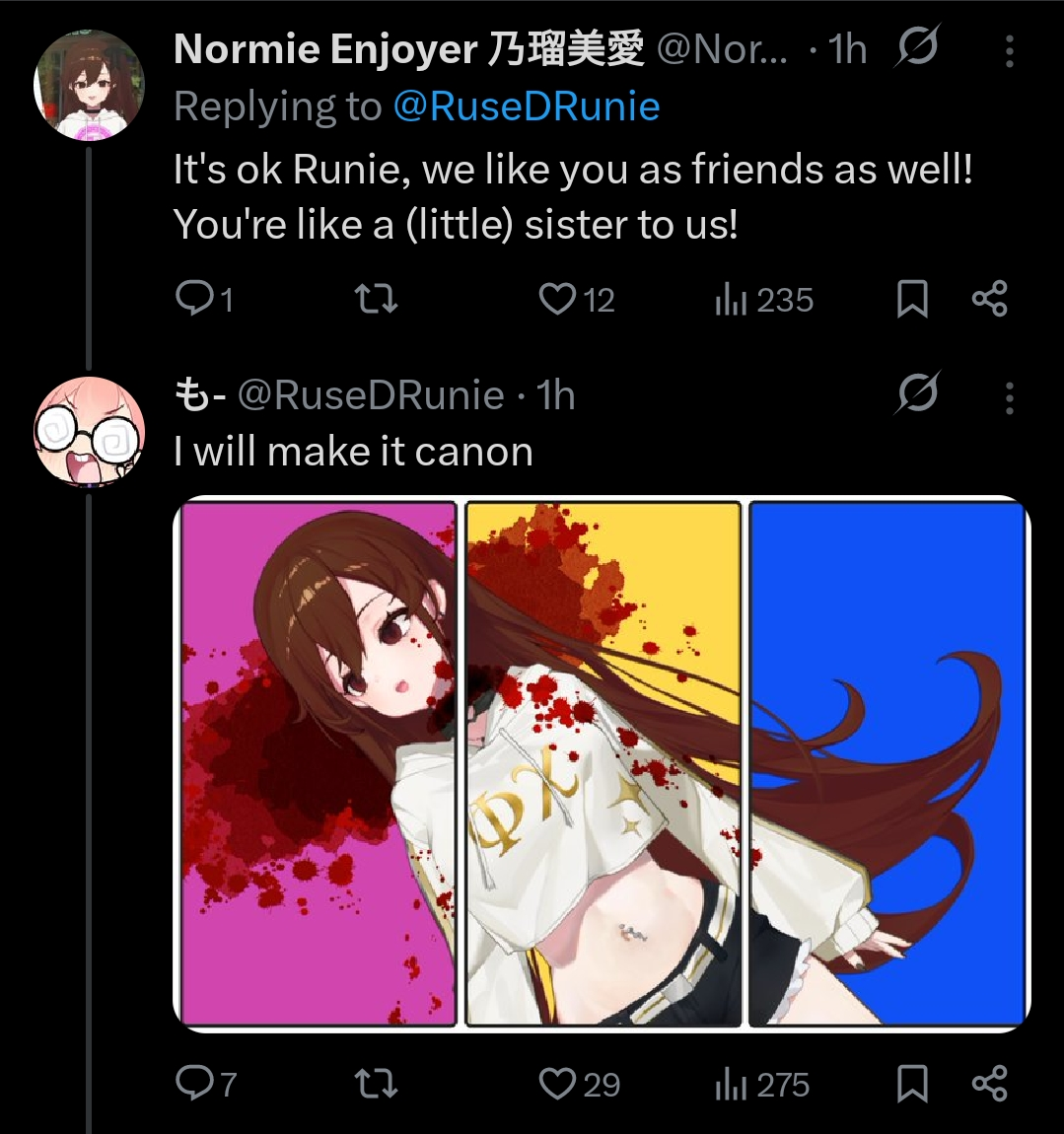Bookmark Normie Enjoyer's tweet
The width and height of the screenshot is (1064, 1134).
click(912, 300)
